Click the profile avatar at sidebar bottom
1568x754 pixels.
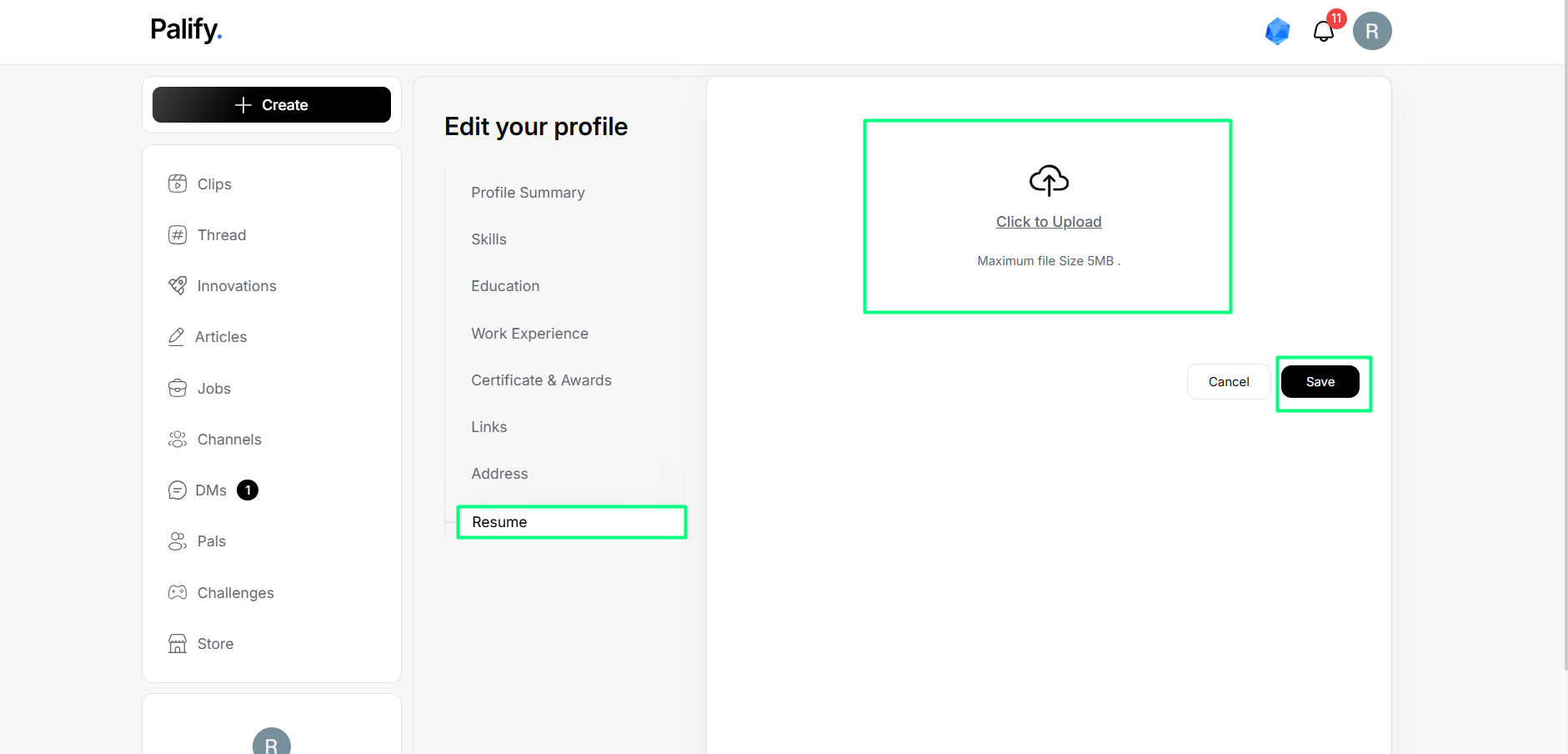coord(272,741)
